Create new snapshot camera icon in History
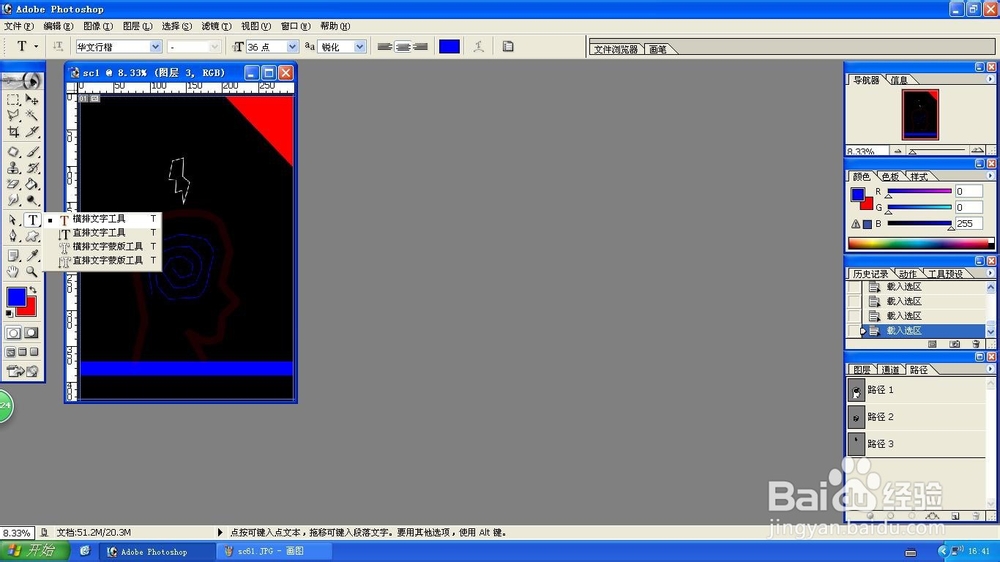The height and width of the screenshot is (562, 1000). 955,344
